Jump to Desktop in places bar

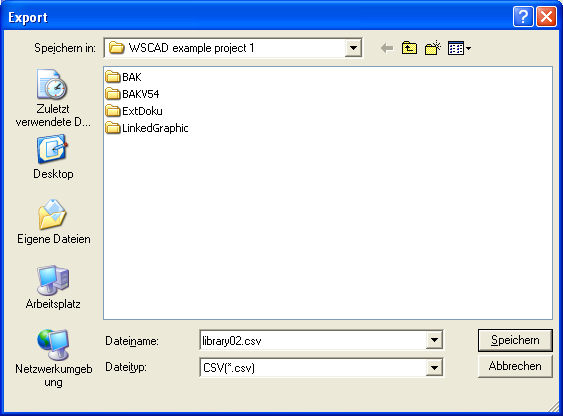[x=53, y=157]
